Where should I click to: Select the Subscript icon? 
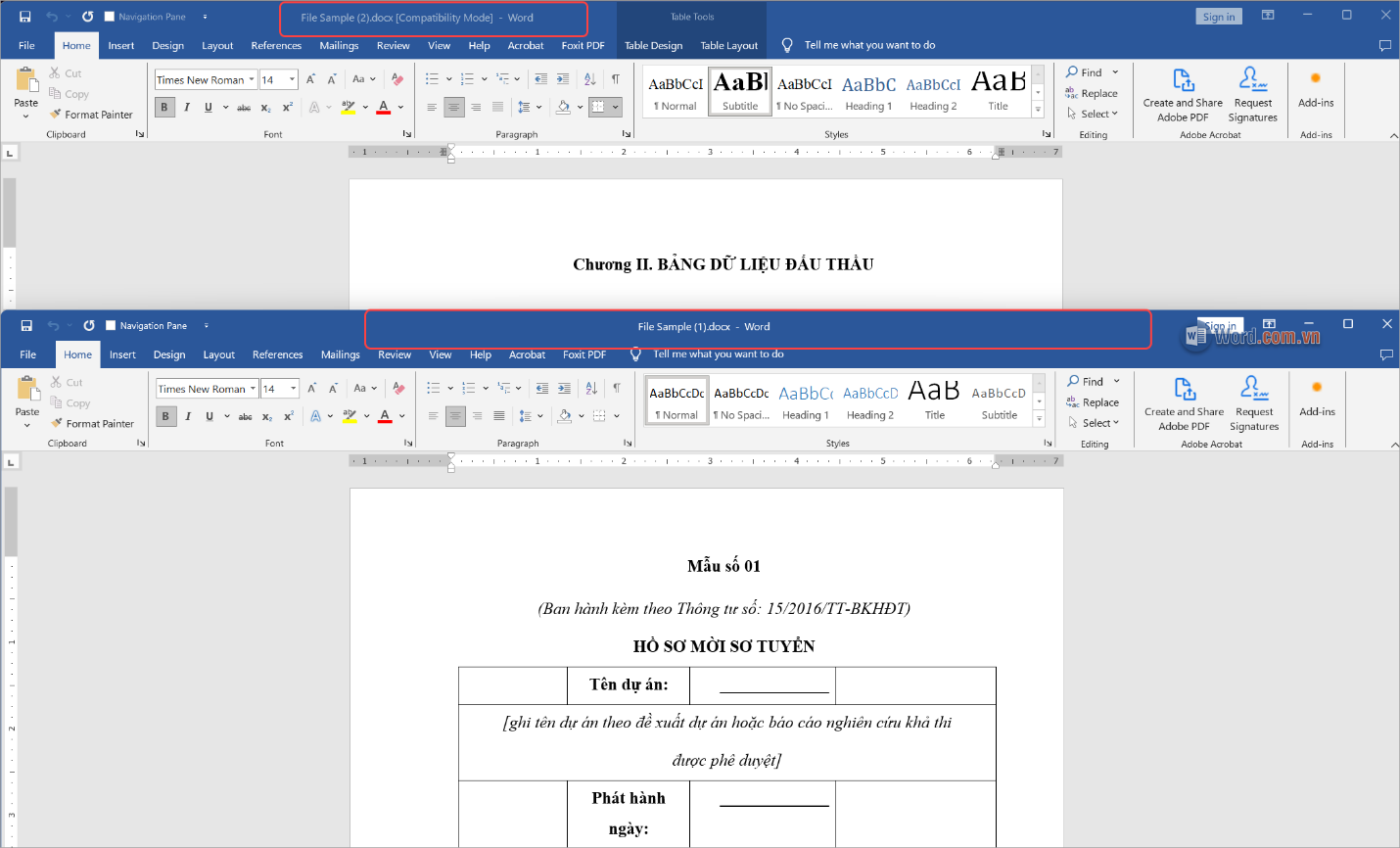(264, 107)
